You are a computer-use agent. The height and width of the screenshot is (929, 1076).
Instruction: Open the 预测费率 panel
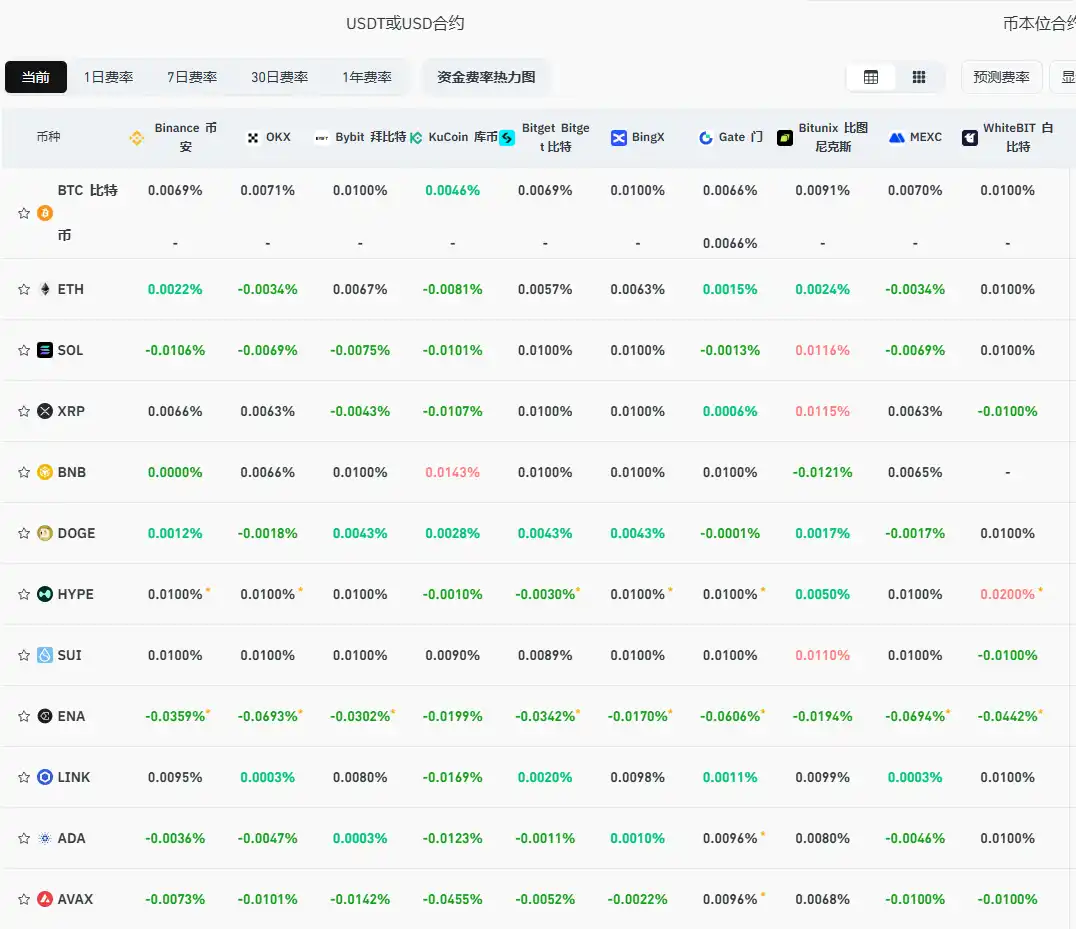pos(1001,77)
